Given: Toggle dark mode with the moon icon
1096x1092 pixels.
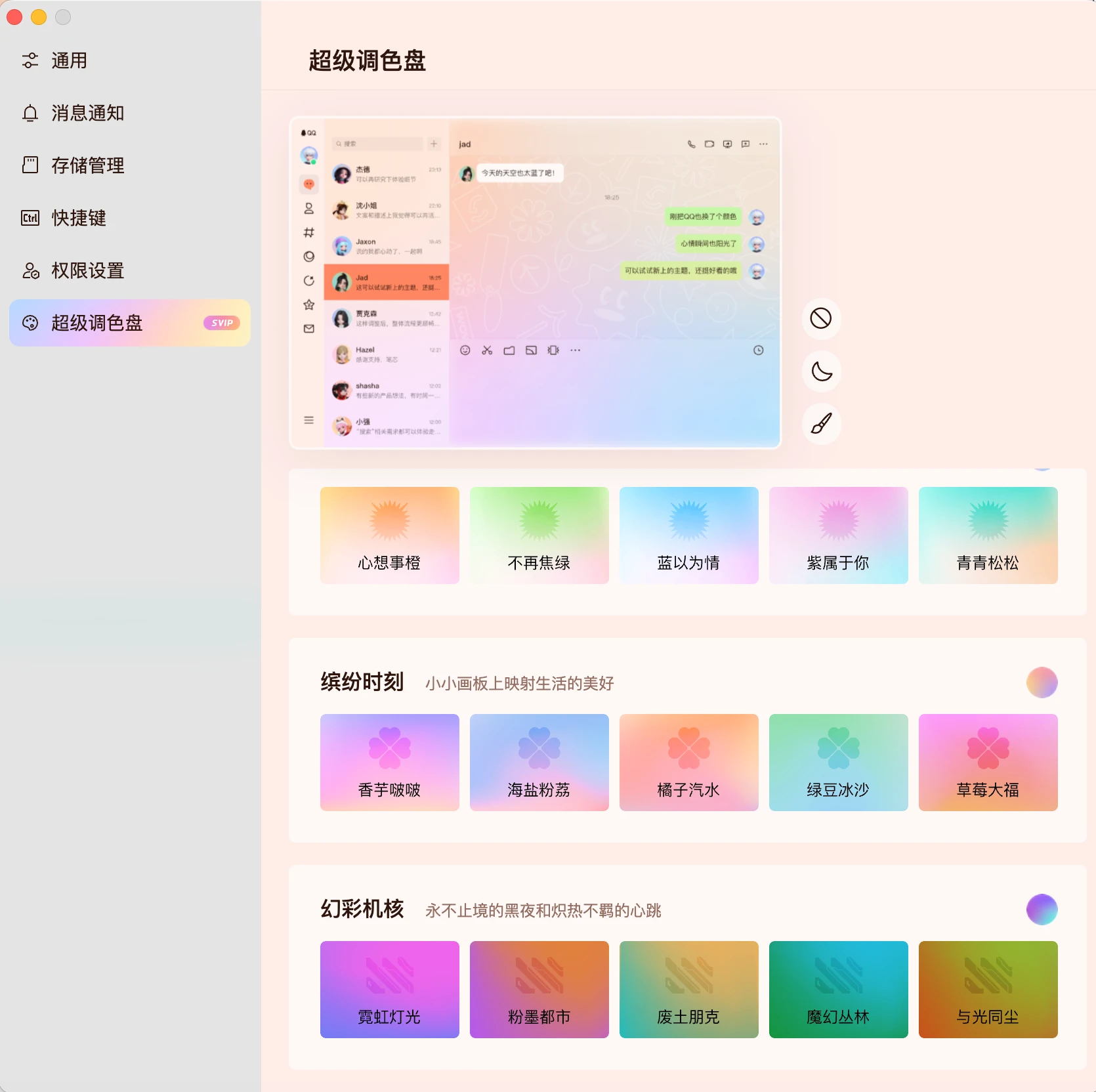Looking at the screenshot, I should point(820,371).
